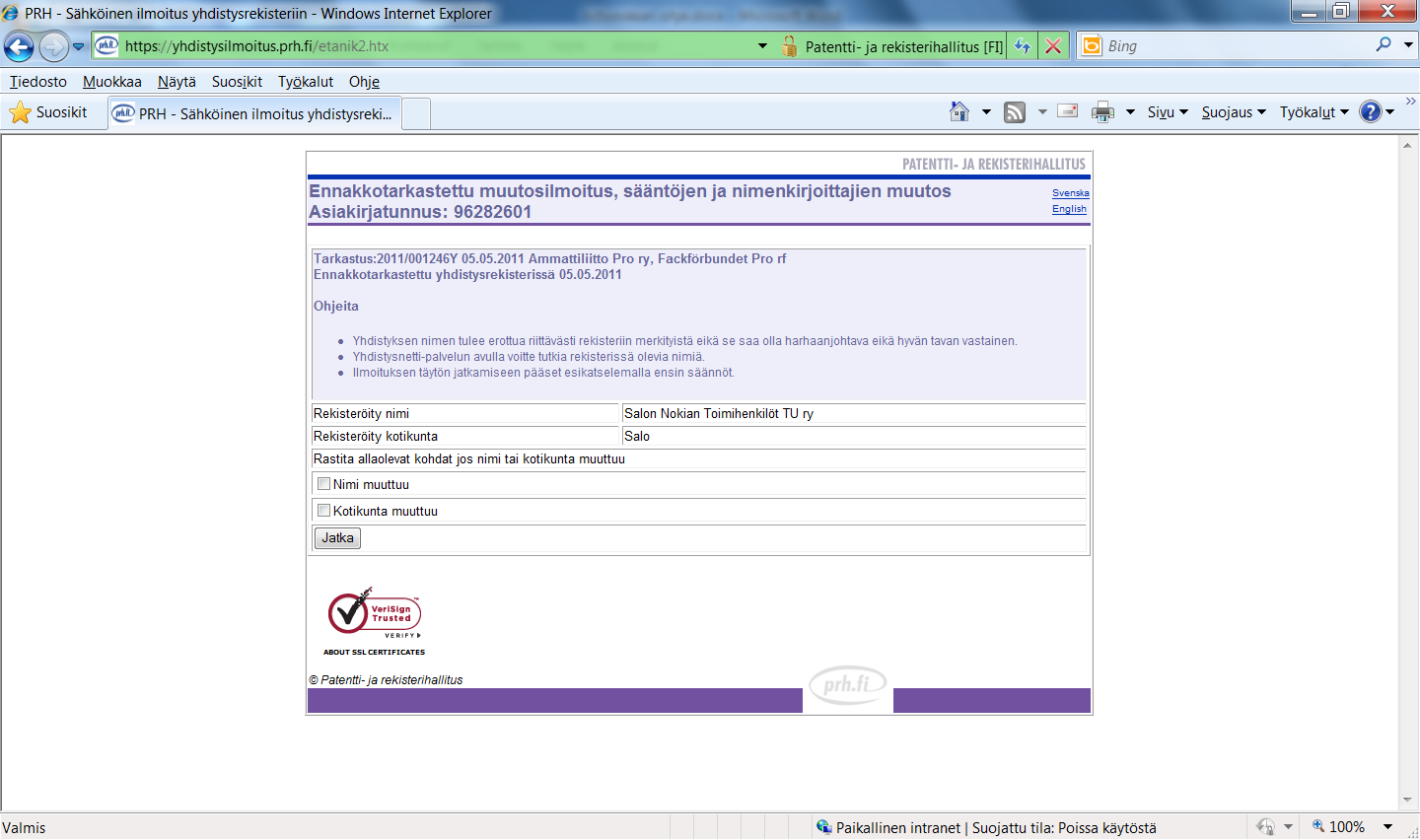Go back with the browser Back arrow
Viewport: 1420px width, 840px height.
[19, 46]
